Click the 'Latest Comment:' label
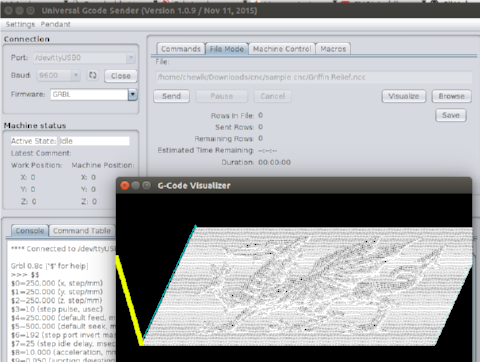 click(x=41, y=153)
